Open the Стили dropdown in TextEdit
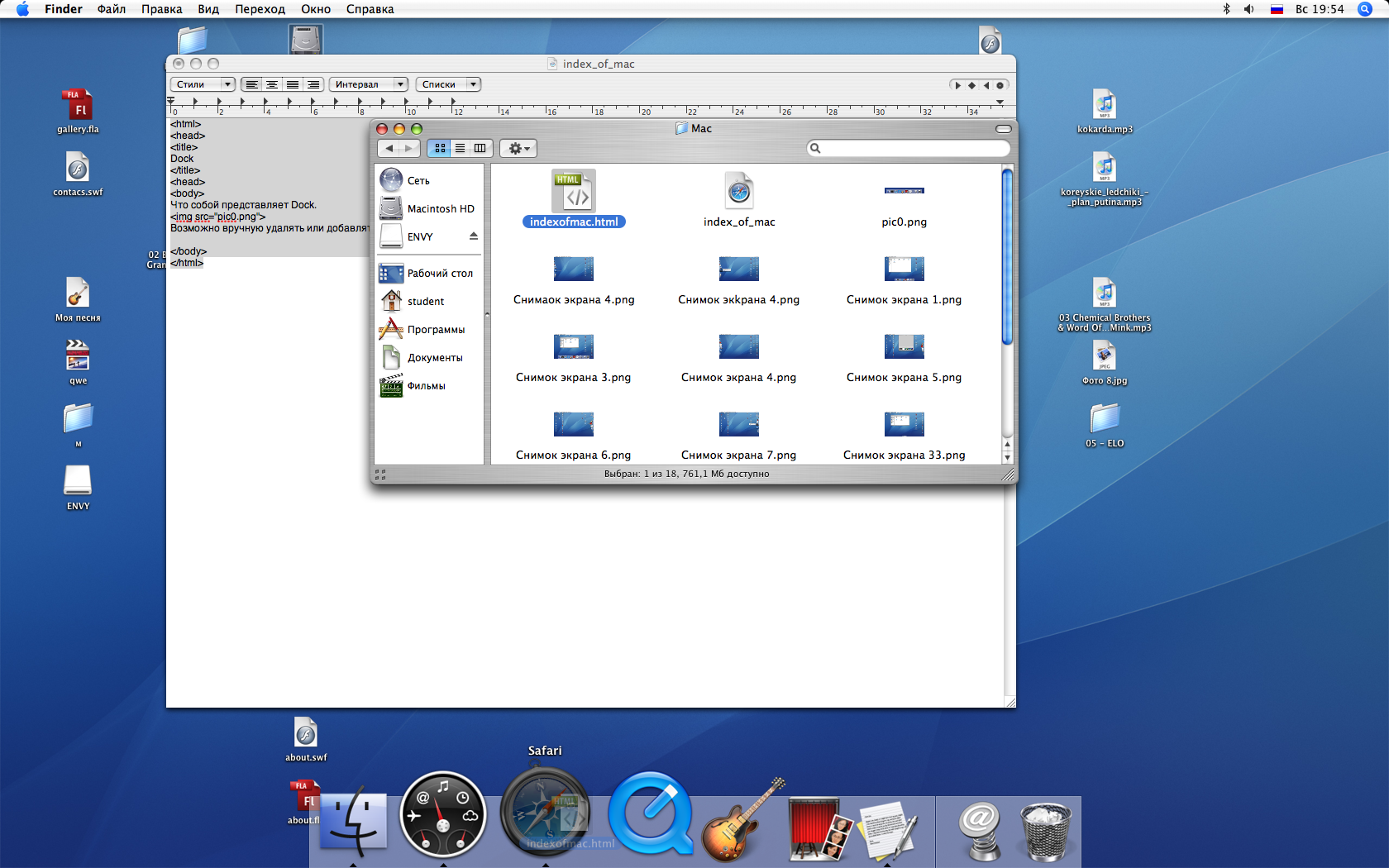Screen dimensions: 1389x868 [x=203, y=84]
